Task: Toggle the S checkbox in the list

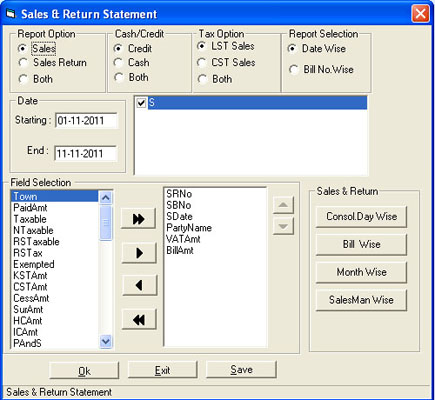Action: coord(141,103)
